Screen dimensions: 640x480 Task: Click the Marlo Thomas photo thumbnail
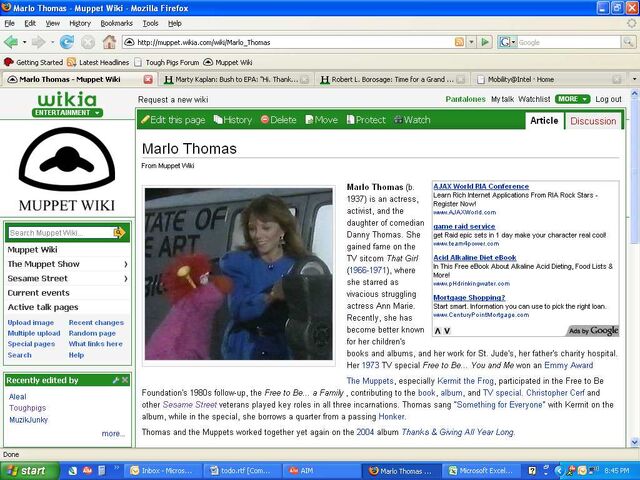click(239, 274)
